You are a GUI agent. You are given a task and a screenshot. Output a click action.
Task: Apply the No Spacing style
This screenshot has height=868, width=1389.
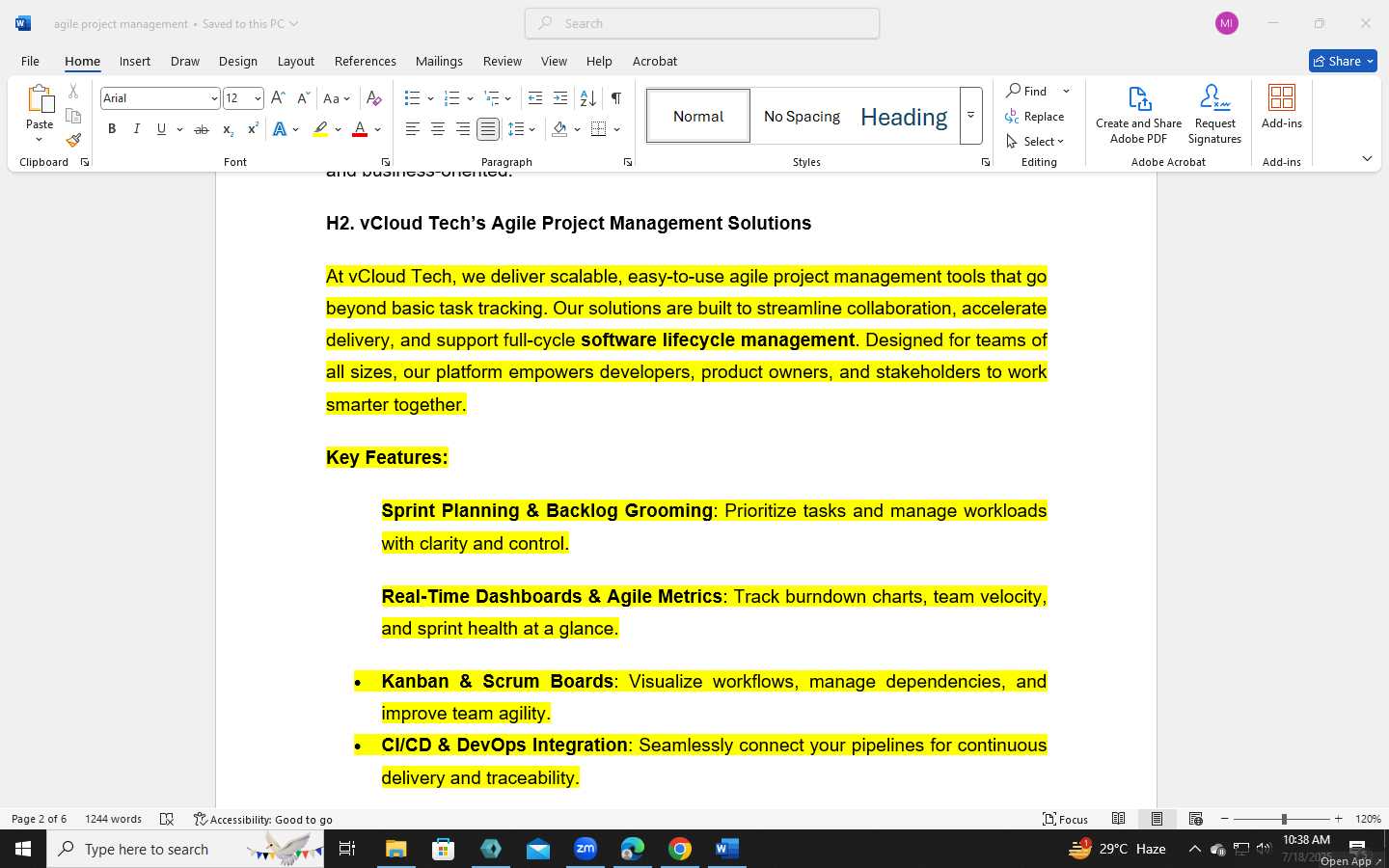[x=802, y=116]
